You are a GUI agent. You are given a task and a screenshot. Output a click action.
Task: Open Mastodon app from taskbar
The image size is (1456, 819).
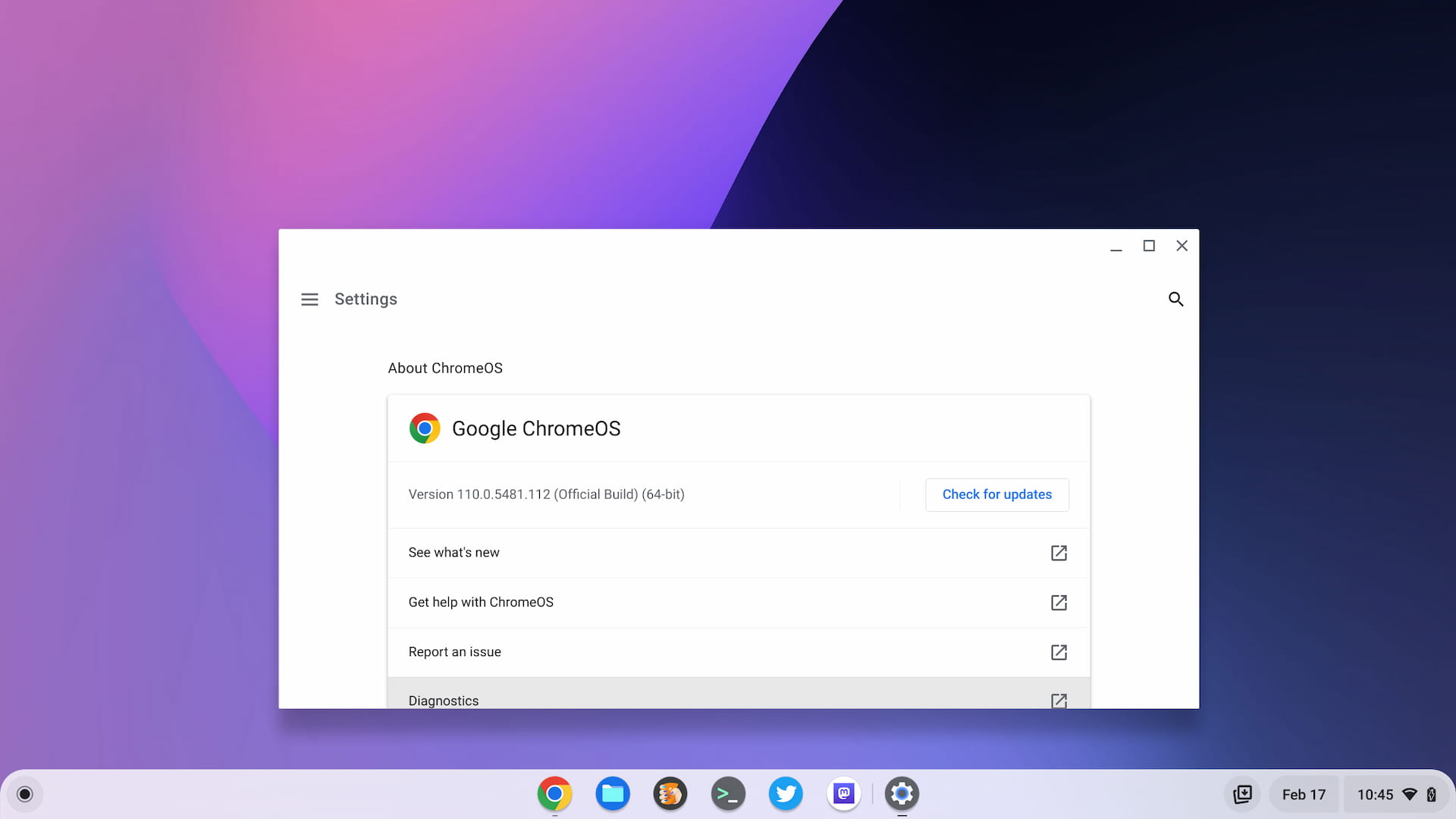pos(843,793)
